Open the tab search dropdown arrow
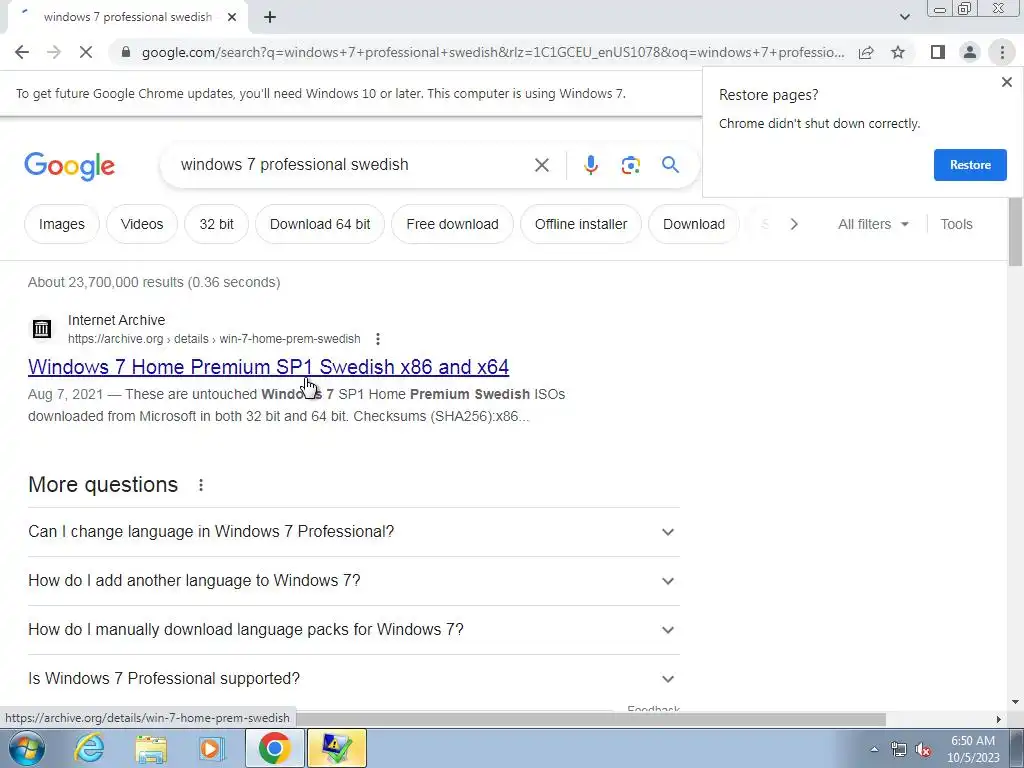This screenshot has height=768, width=1024. click(904, 17)
